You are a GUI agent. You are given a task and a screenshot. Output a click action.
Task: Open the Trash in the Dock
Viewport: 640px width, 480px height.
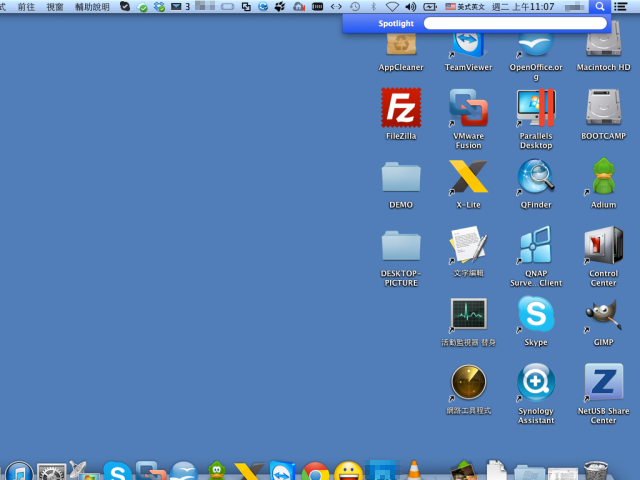[596, 471]
